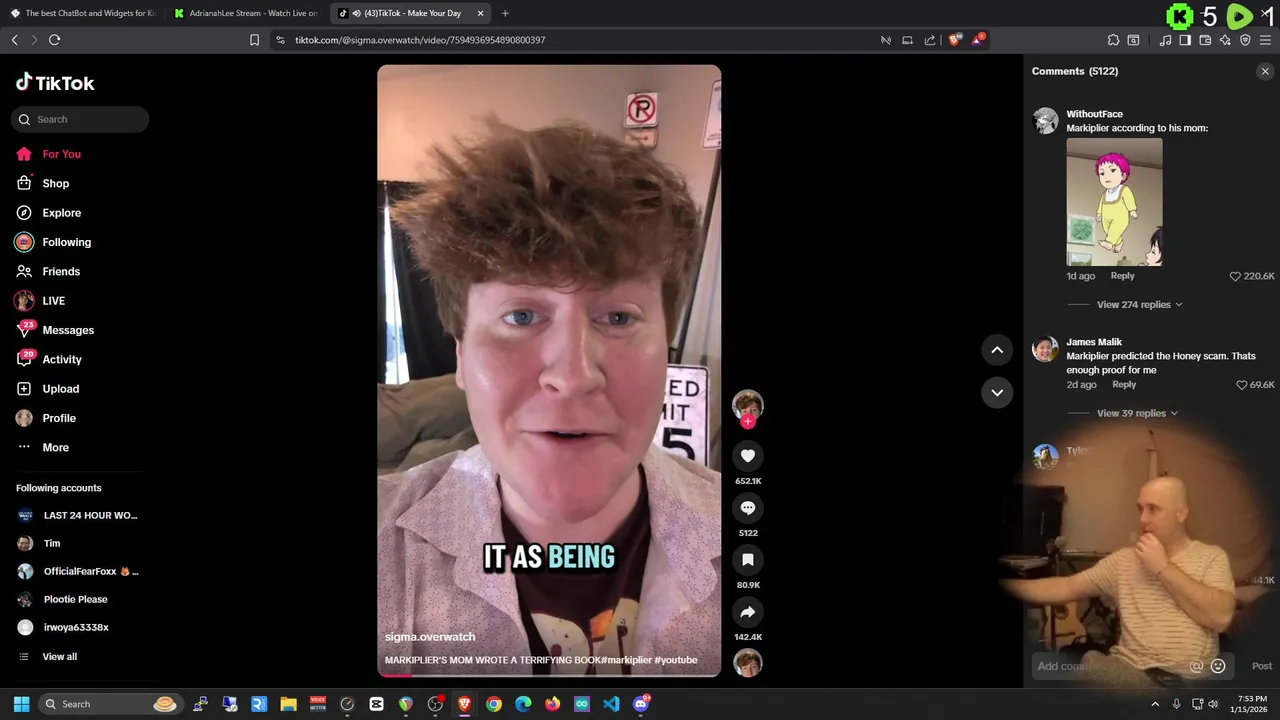Open the For You feed
This screenshot has width=1280, height=720.
point(61,154)
